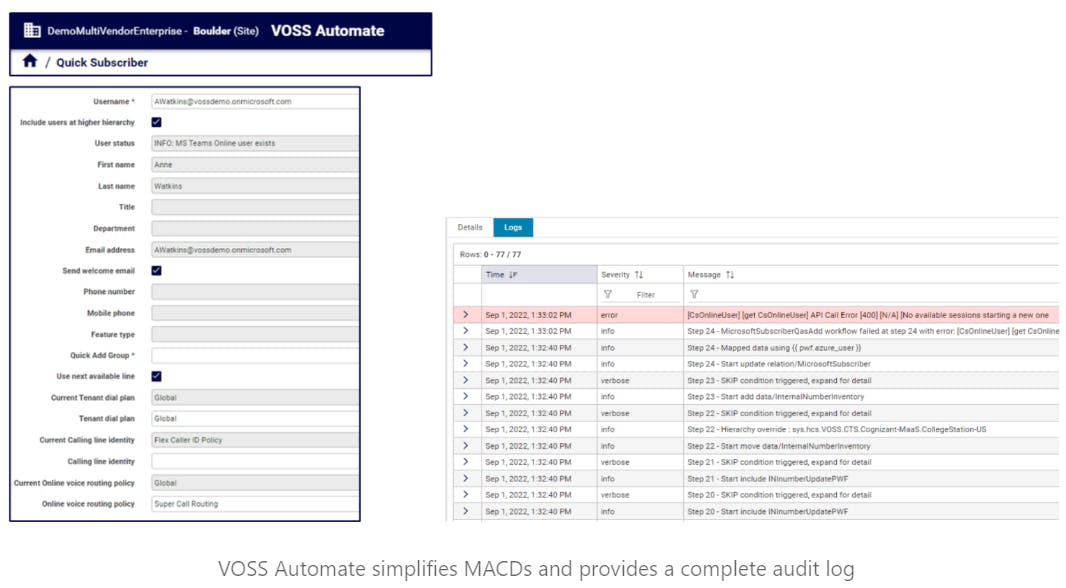
Task: Click the organization building icon in header
Action: pos(32,31)
